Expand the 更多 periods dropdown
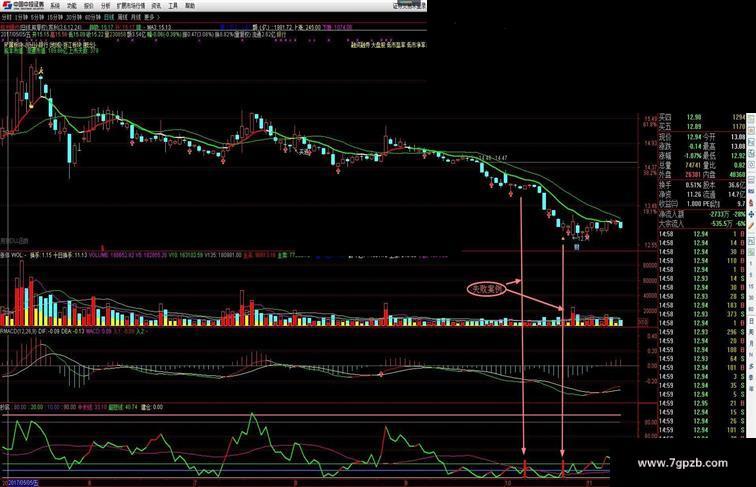Viewport: 756px width, 487px height. click(x=151, y=17)
